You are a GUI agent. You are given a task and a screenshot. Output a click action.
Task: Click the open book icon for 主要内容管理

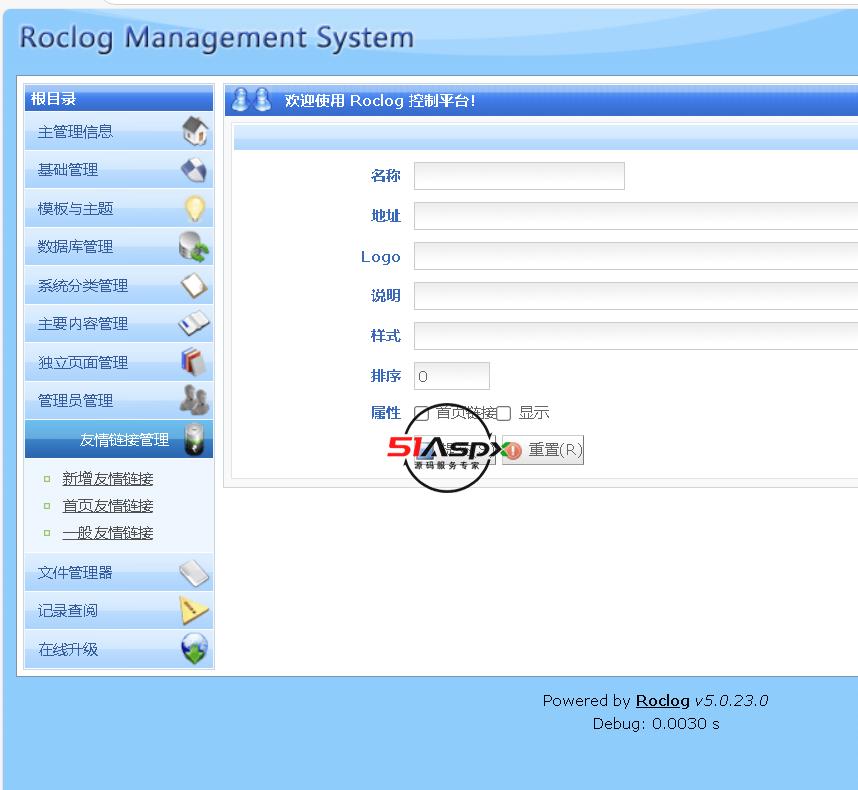tap(194, 323)
